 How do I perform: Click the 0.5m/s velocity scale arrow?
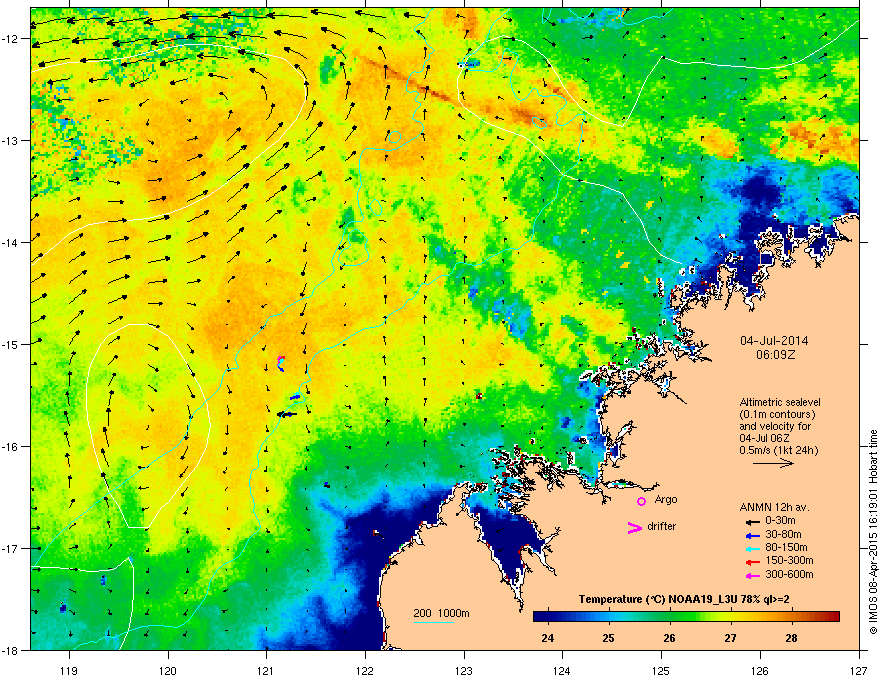773,463
